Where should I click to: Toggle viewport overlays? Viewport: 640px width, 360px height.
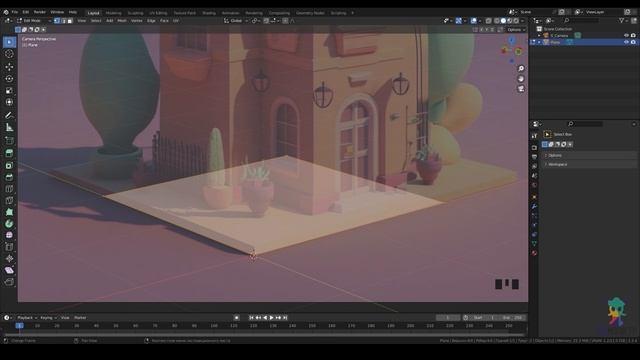click(x=473, y=20)
